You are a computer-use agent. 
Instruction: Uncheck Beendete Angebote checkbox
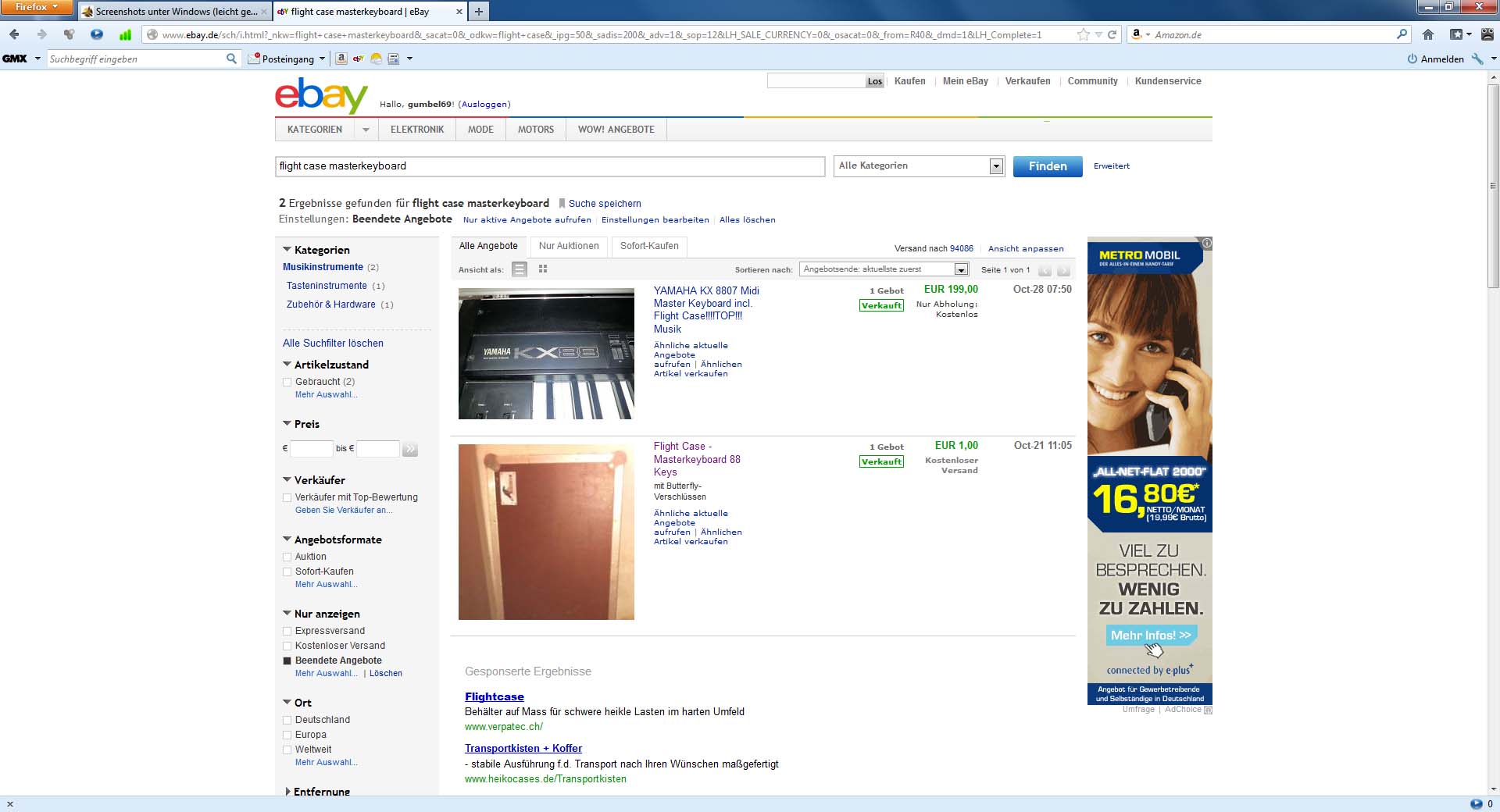(287, 661)
